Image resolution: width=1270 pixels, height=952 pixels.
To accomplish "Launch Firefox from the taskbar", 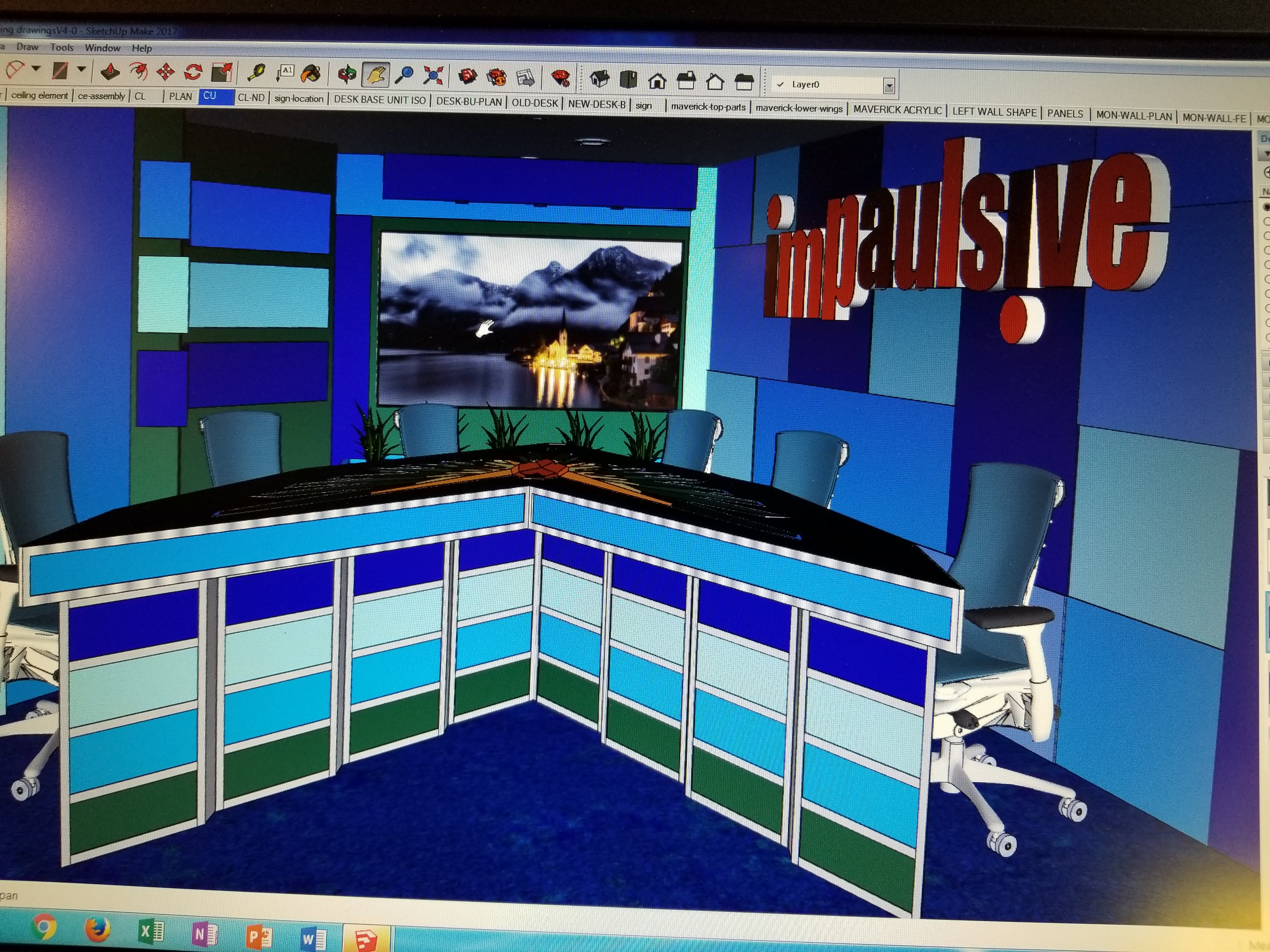I will (x=97, y=929).
